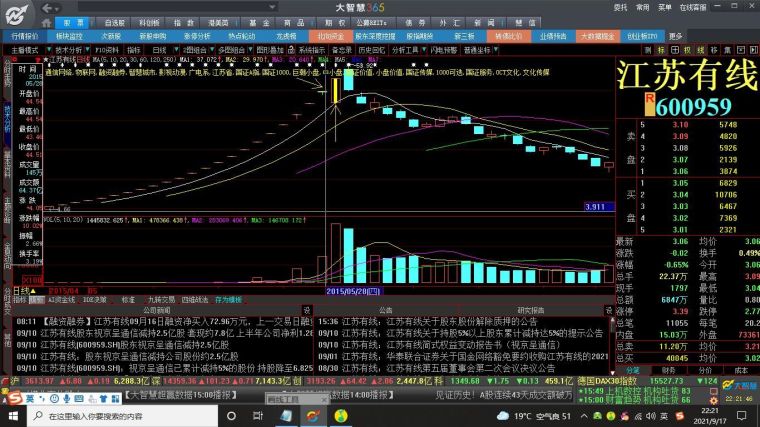Select the 四维战法 indicator tab

(194, 300)
